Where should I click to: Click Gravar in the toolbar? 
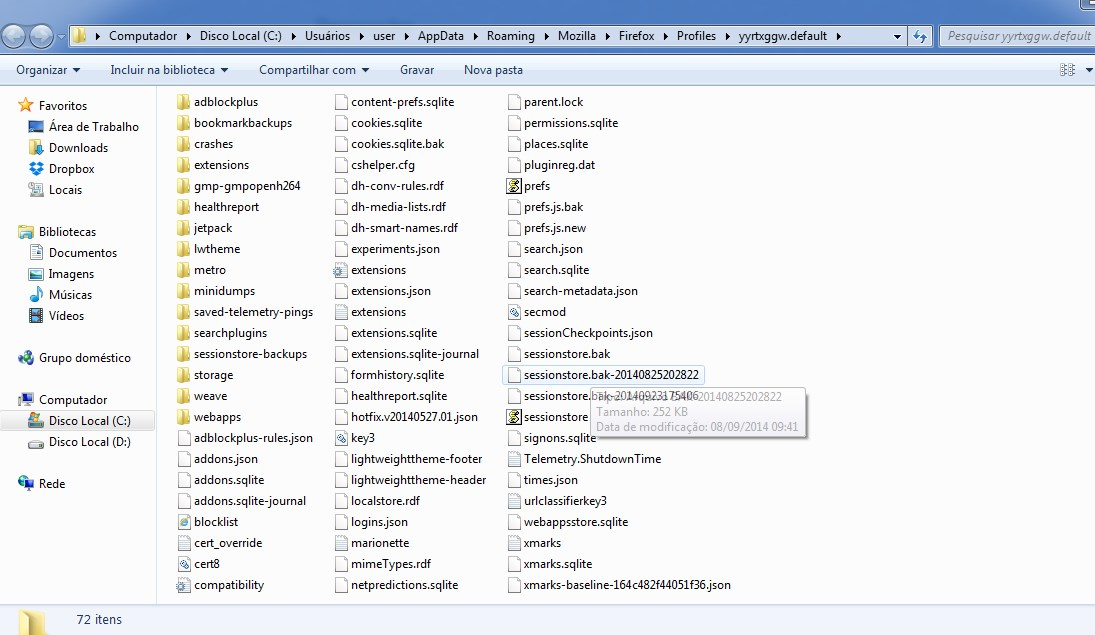(417, 70)
